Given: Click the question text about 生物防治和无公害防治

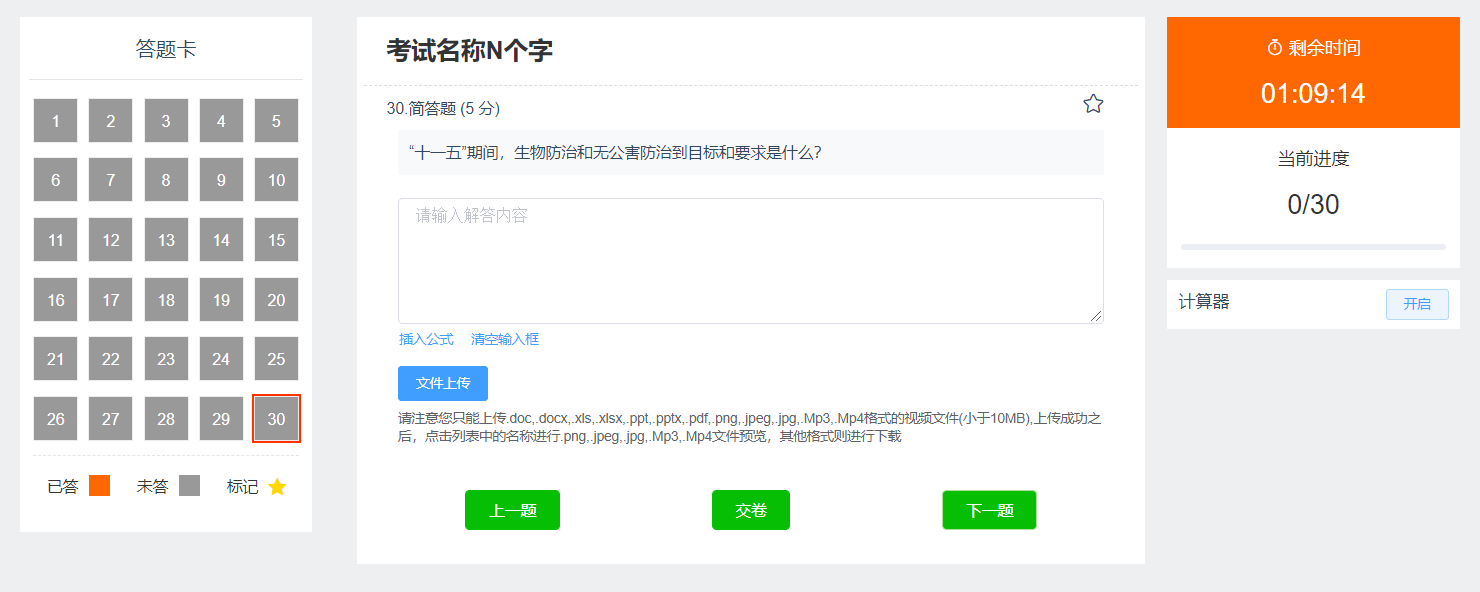Looking at the screenshot, I should pos(616,153).
